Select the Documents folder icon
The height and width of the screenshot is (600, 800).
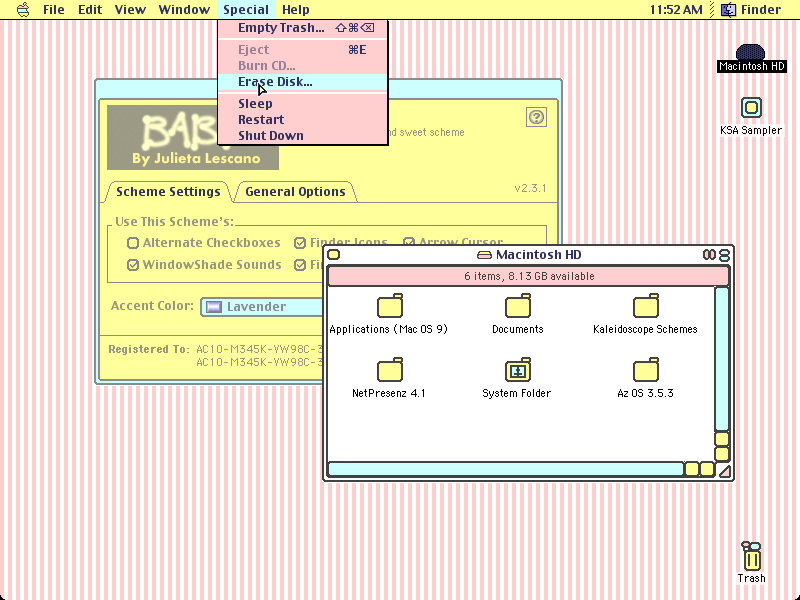tap(518, 306)
